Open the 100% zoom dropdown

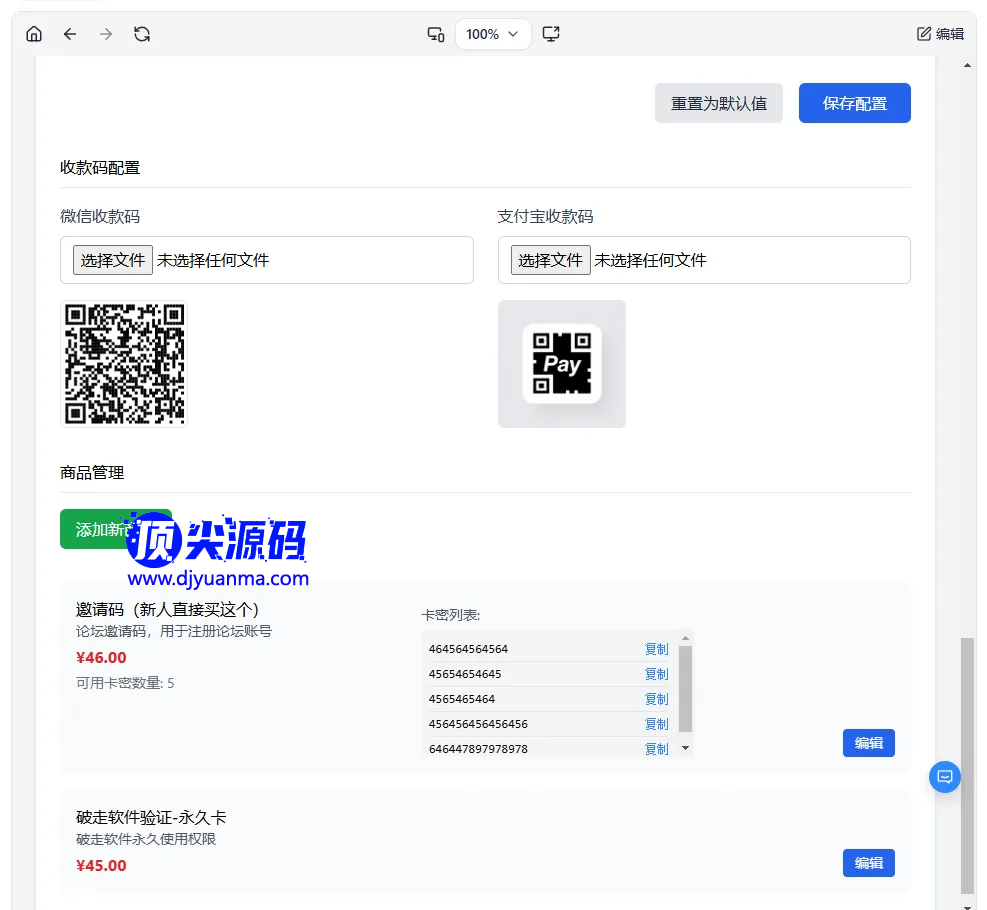493,34
